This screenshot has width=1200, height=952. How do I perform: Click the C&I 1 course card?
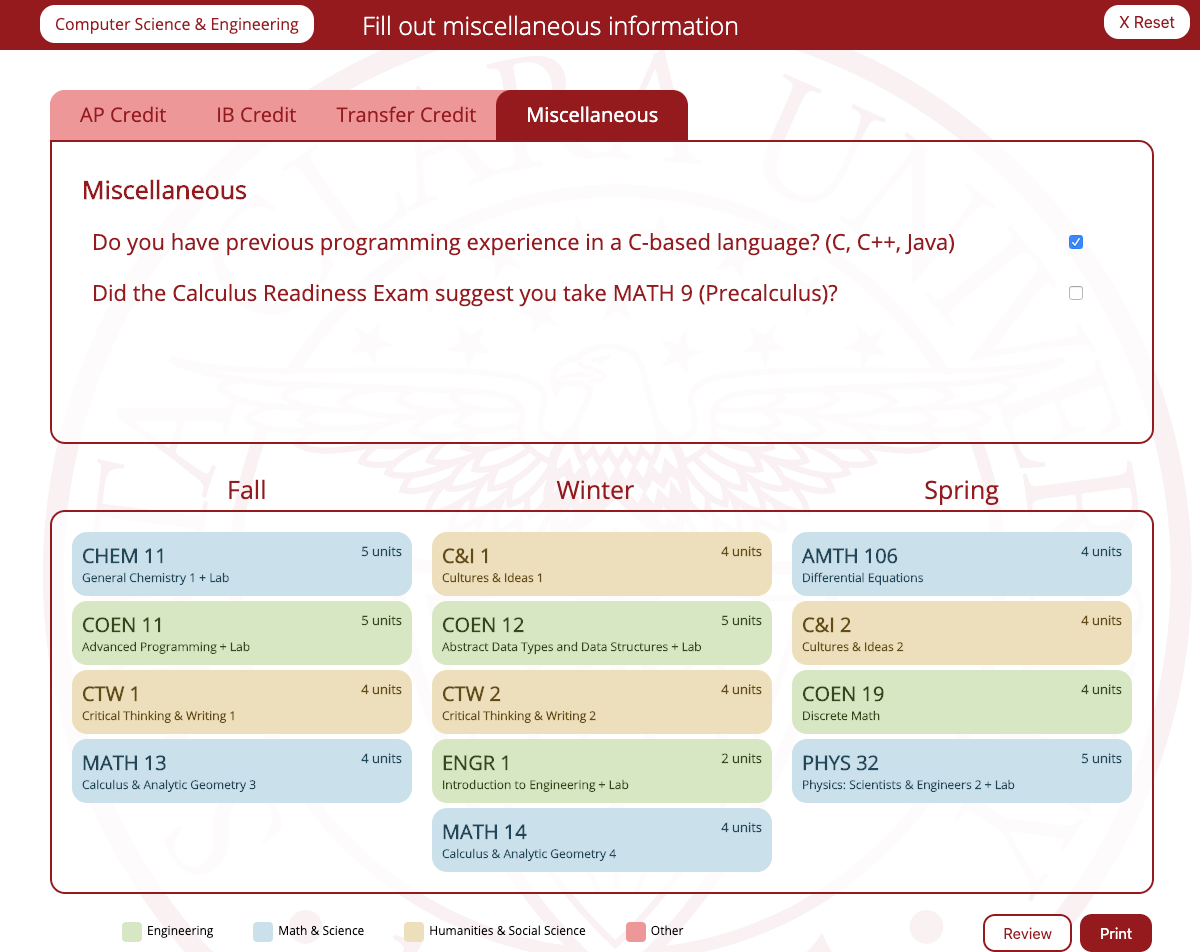coord(602,564)
